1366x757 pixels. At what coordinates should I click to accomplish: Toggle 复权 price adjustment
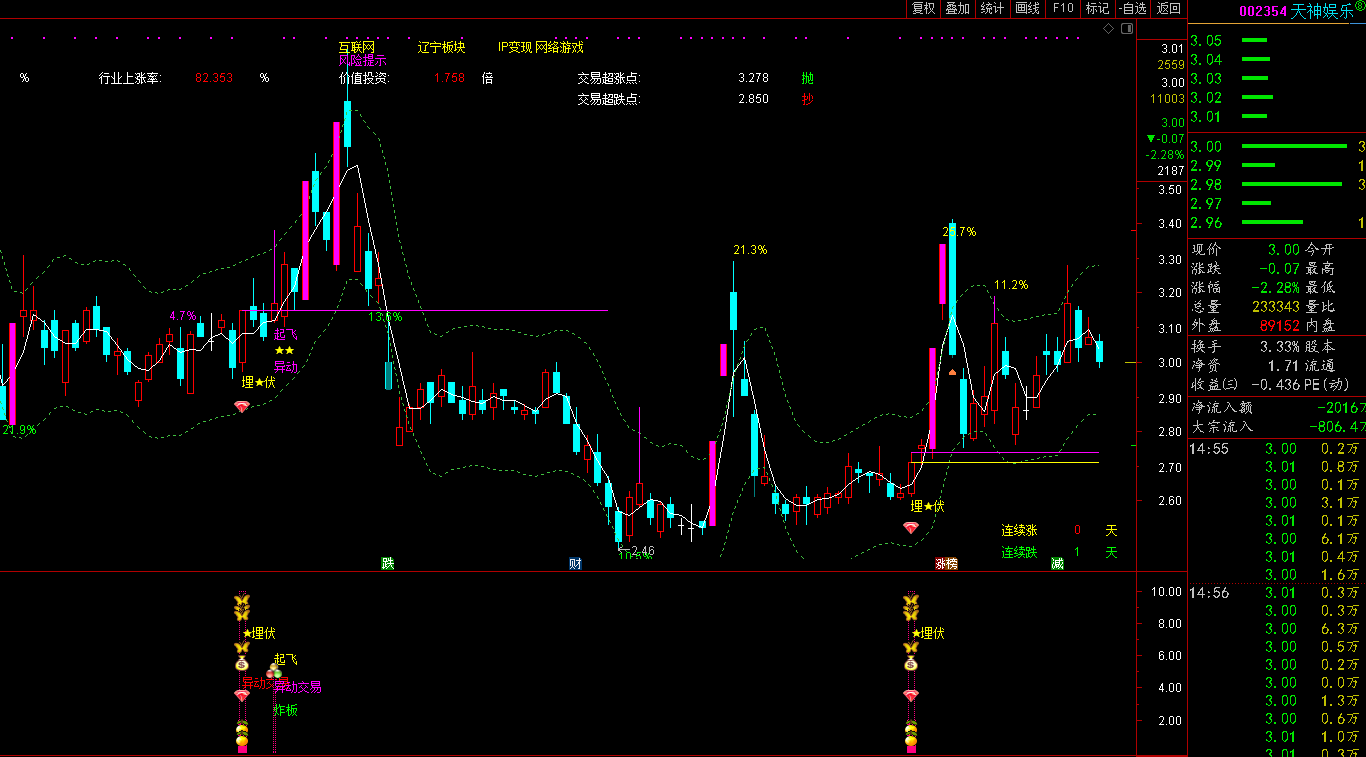point(923,9)
